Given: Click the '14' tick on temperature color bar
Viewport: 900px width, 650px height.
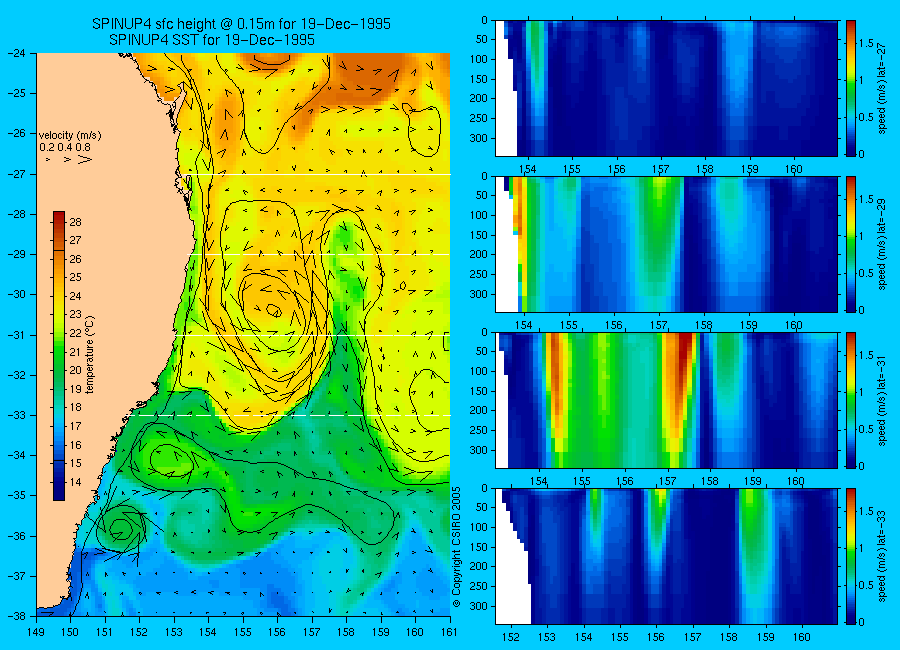Looking at the screenshot, I should coord(75,482).
